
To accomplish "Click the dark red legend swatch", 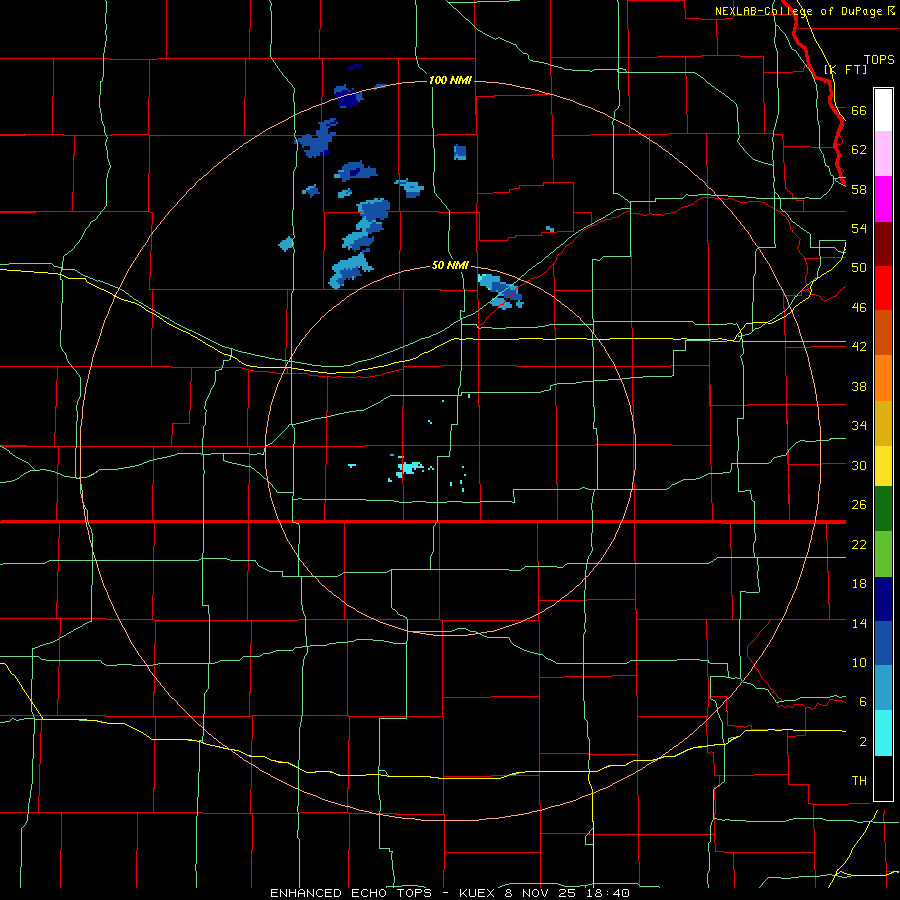I will point(883,244).
